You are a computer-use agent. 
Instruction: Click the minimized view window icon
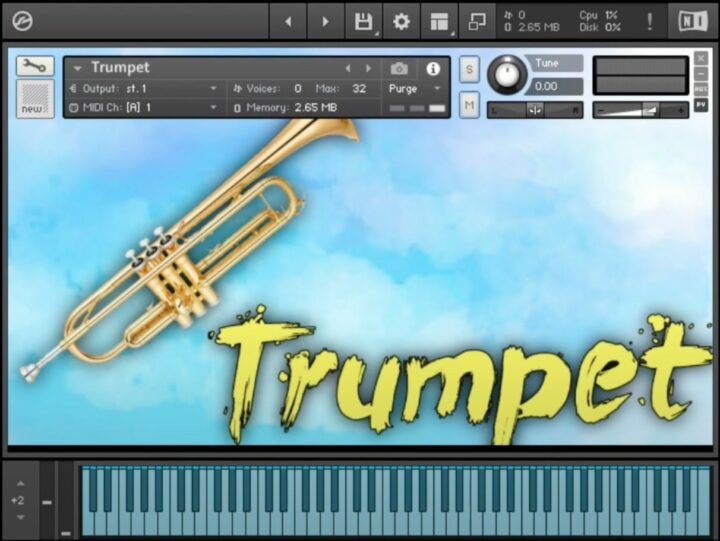tap(477, 21)
